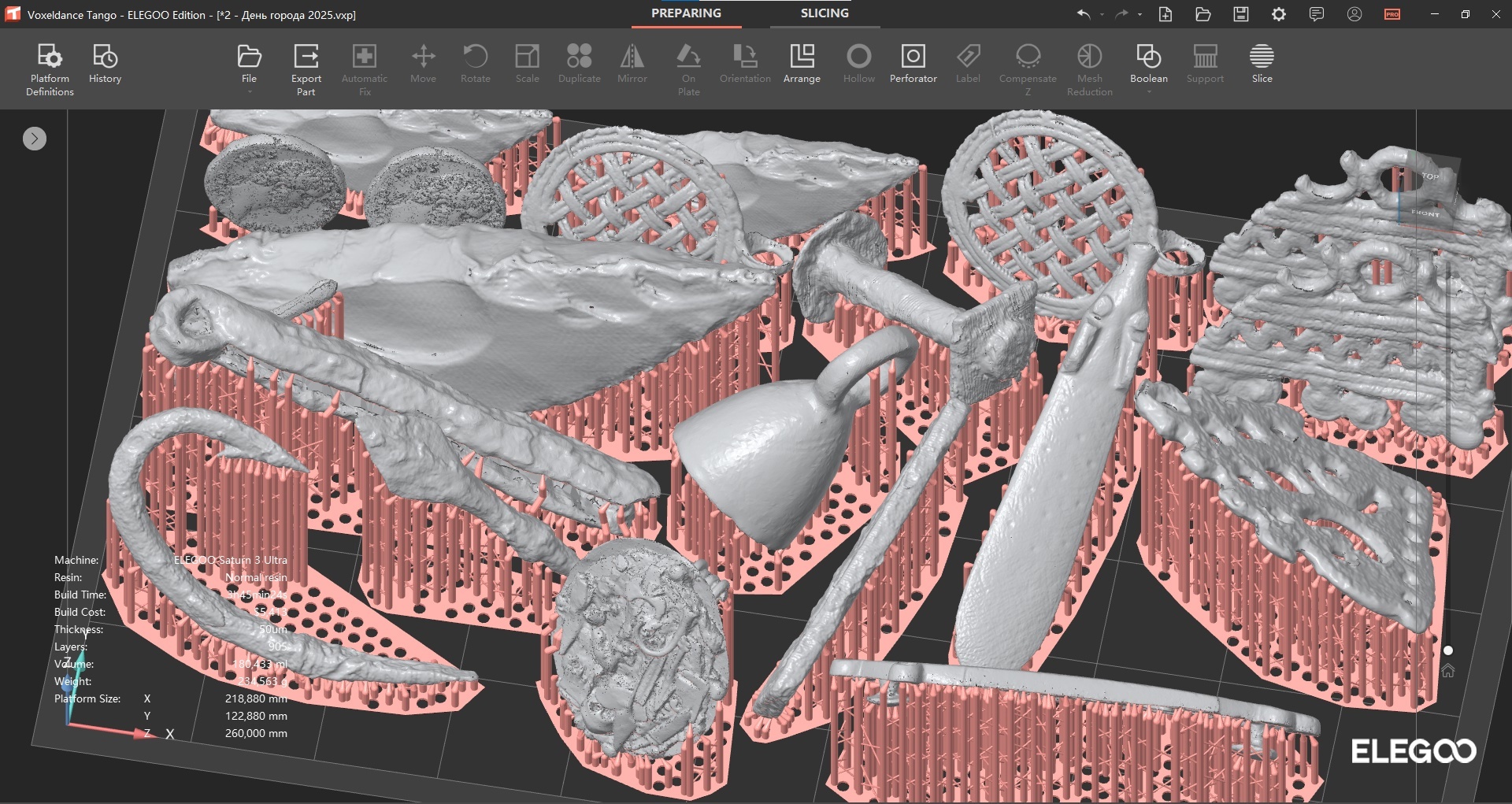Click the vertical layer slider handle
Image resolution: width=1512 pixels, height=804 pixels.
coord(1447,650)
